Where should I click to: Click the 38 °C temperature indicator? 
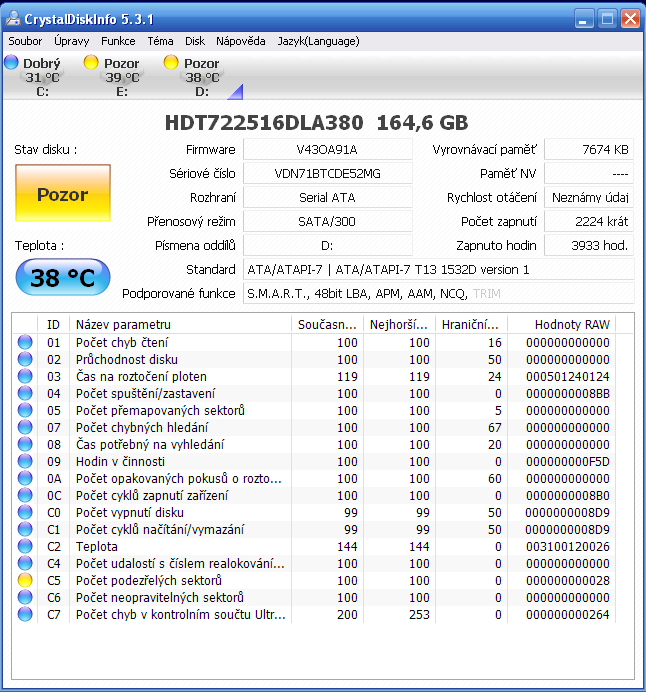click(63, 277)
